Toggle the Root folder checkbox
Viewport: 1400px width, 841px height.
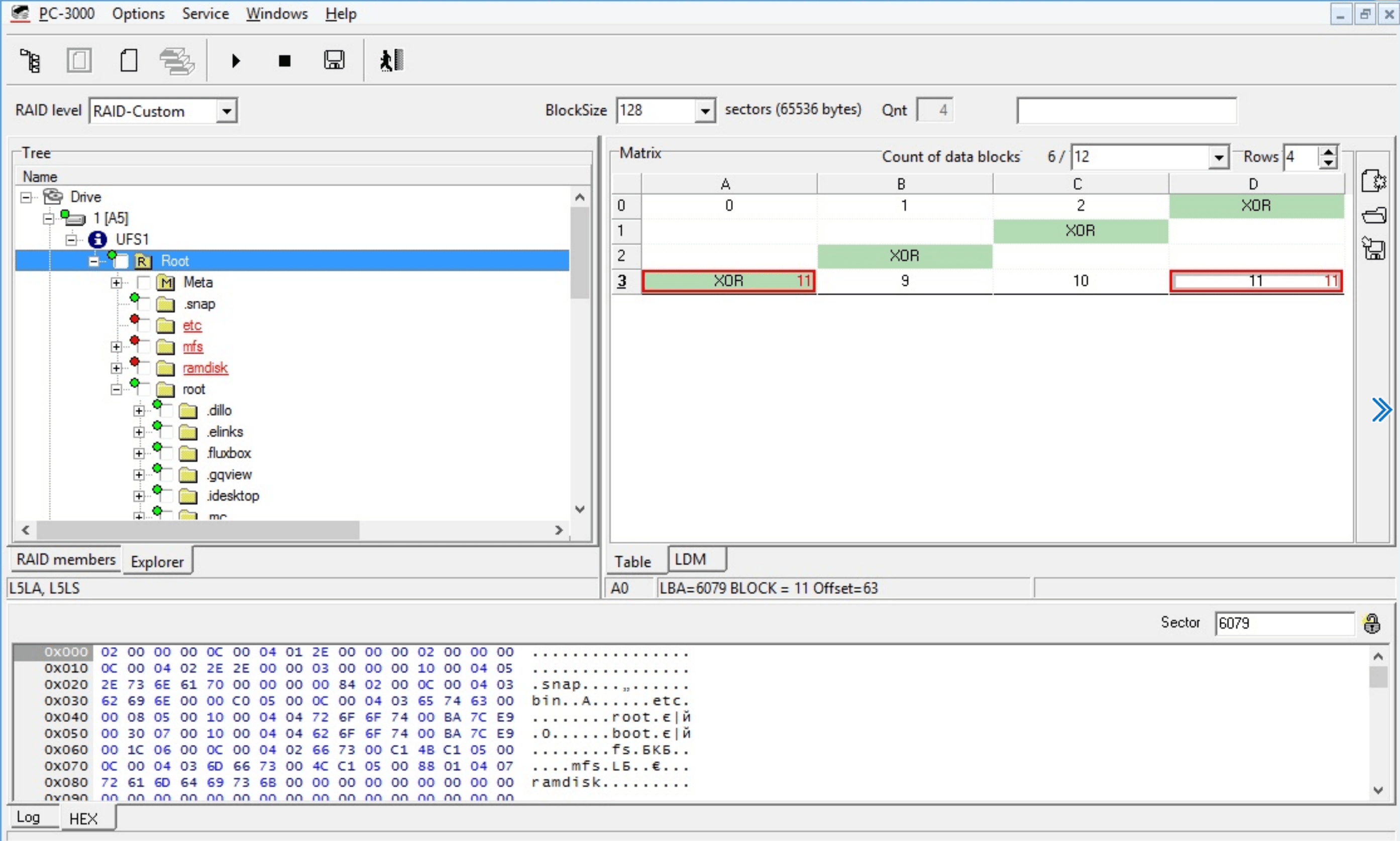(121, 261)
